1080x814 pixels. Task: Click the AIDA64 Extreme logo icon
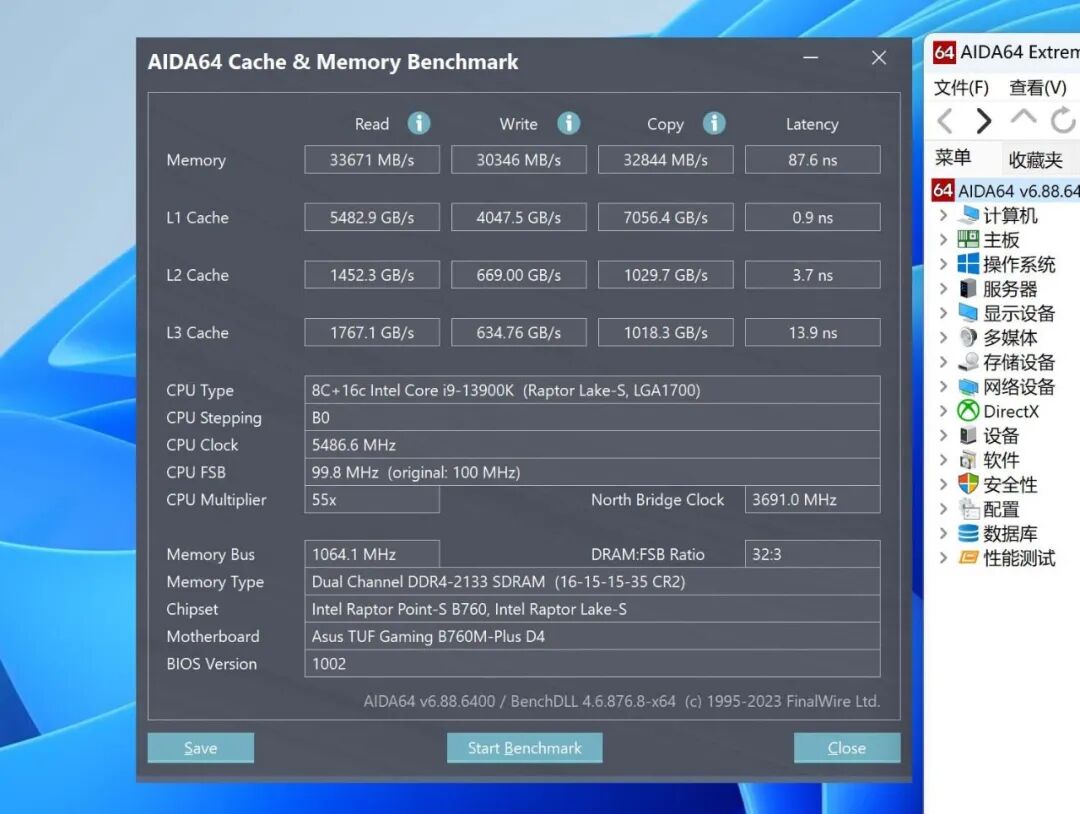(944, 52)
